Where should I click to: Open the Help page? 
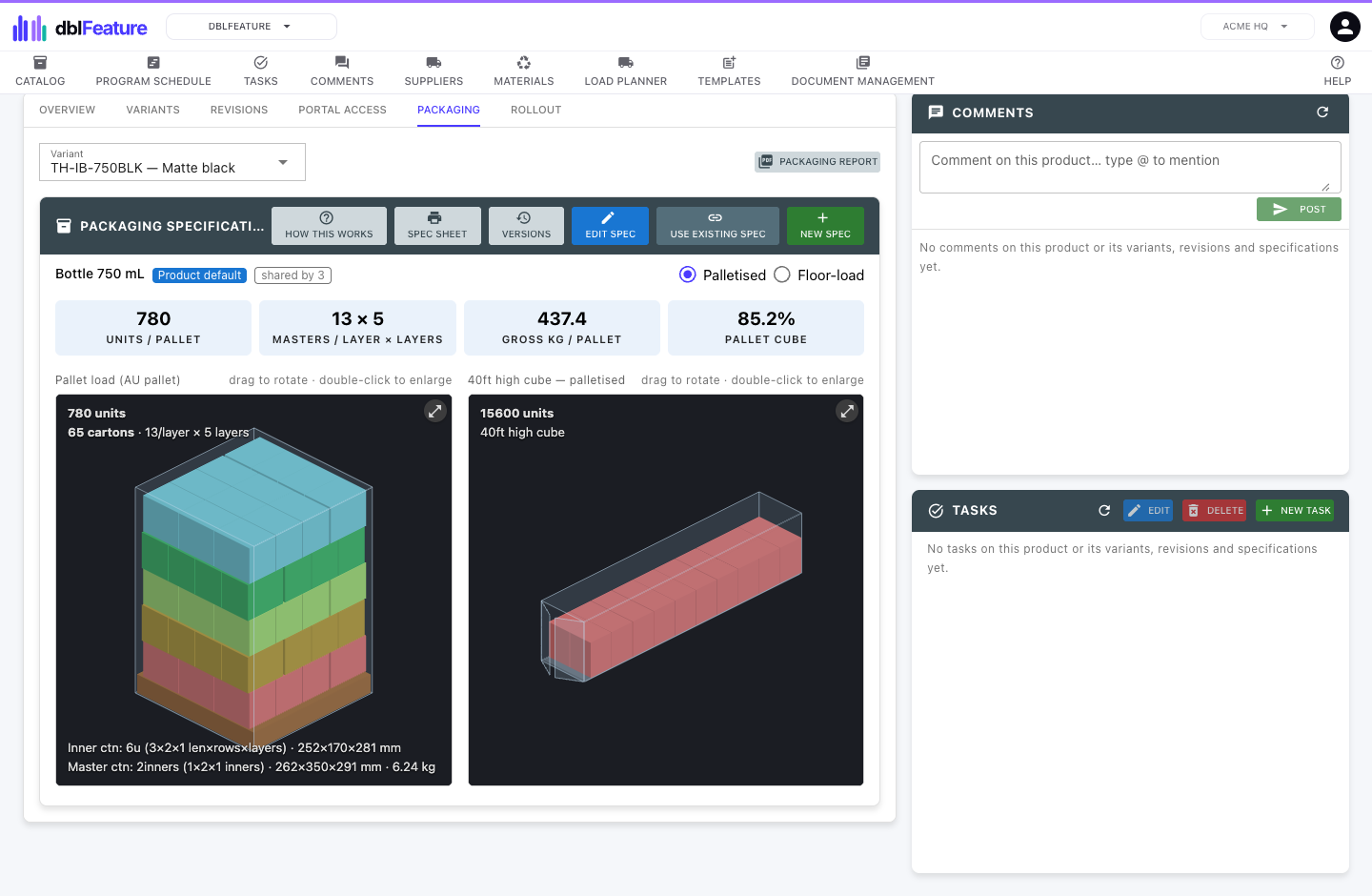tap(1338, 71)
